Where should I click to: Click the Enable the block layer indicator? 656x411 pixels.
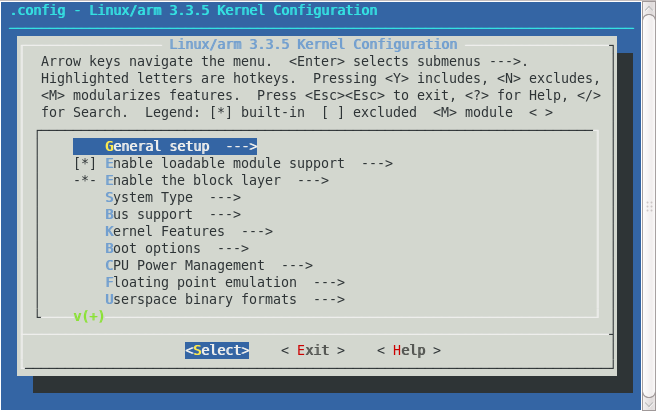(85, 180)
